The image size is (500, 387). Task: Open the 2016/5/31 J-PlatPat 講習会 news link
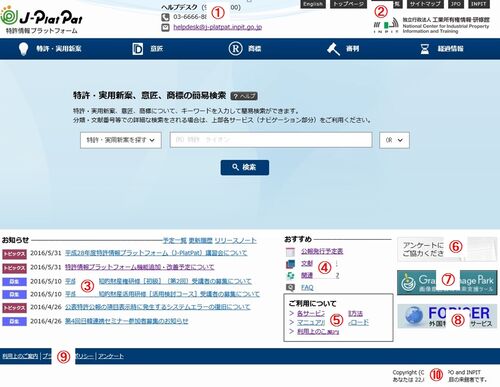(x=156, y=253)
